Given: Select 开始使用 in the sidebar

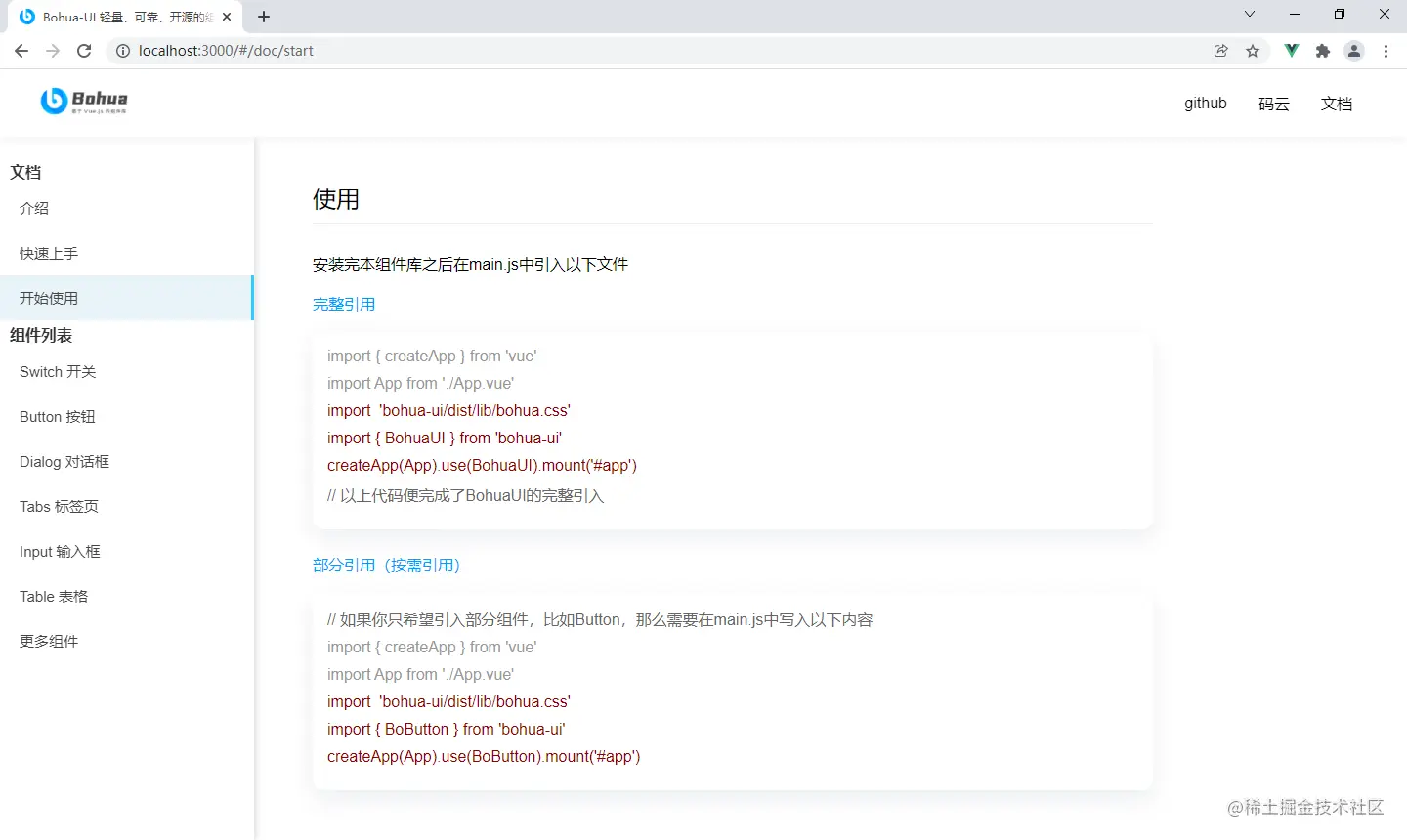Looking at the screenshot, I should (127, 298).
